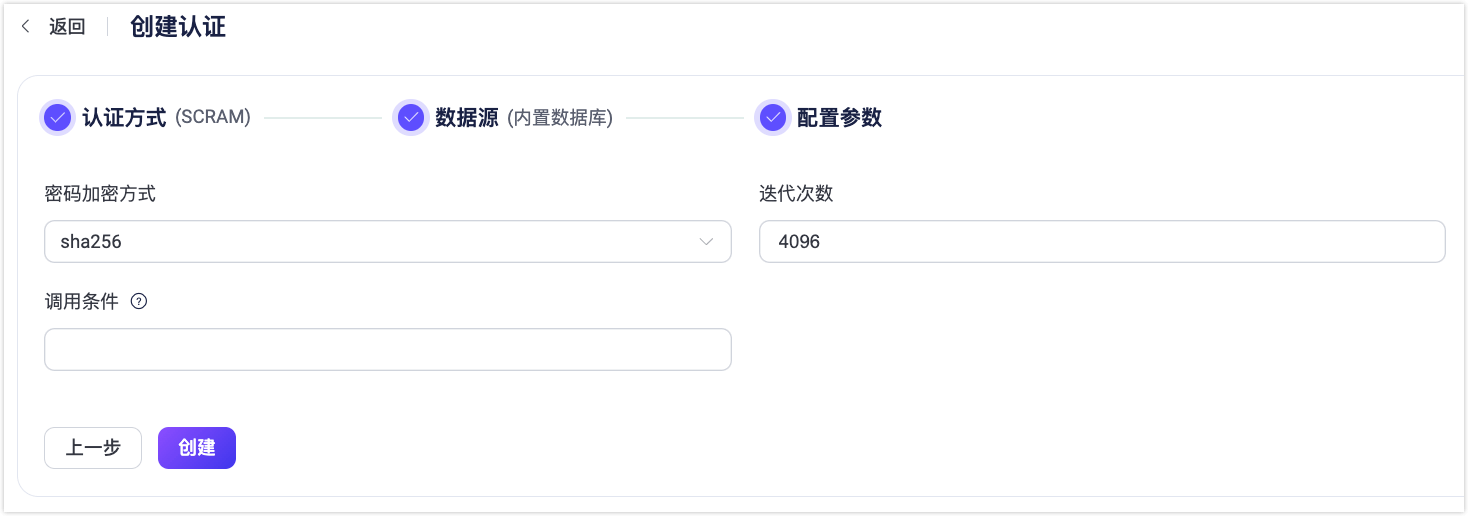
Task: Click the back arrow icon beside 返回
Action: click(x=26, y=27)
